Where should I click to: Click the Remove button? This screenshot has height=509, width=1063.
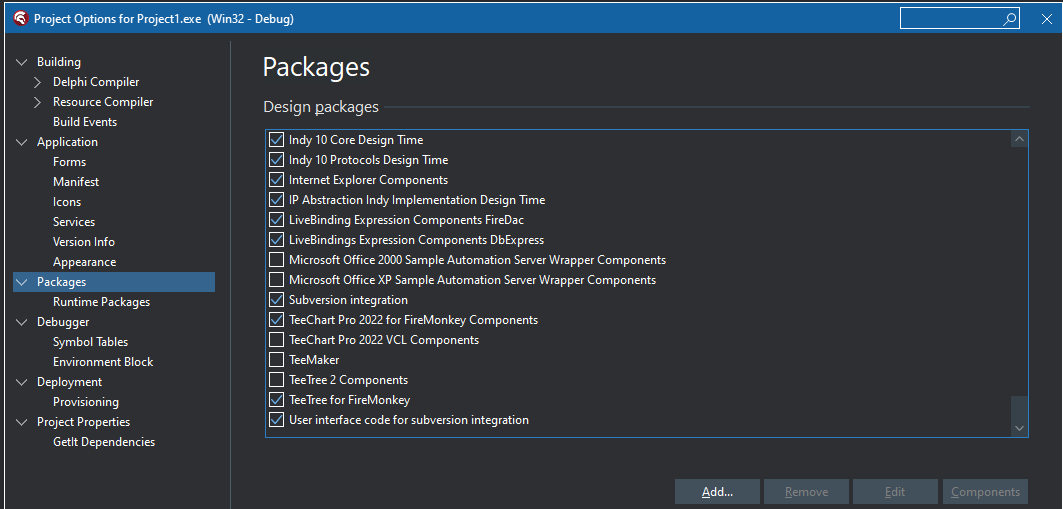(806, 492)
